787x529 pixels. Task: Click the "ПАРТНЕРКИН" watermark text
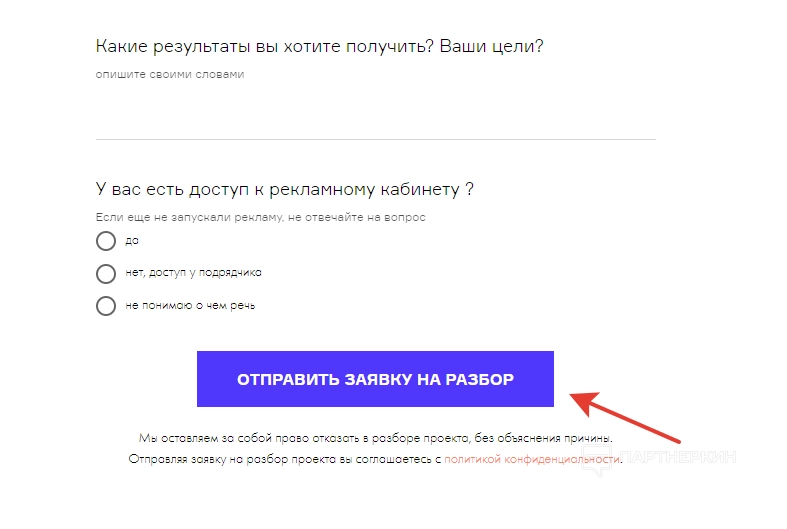pos(680,457)
